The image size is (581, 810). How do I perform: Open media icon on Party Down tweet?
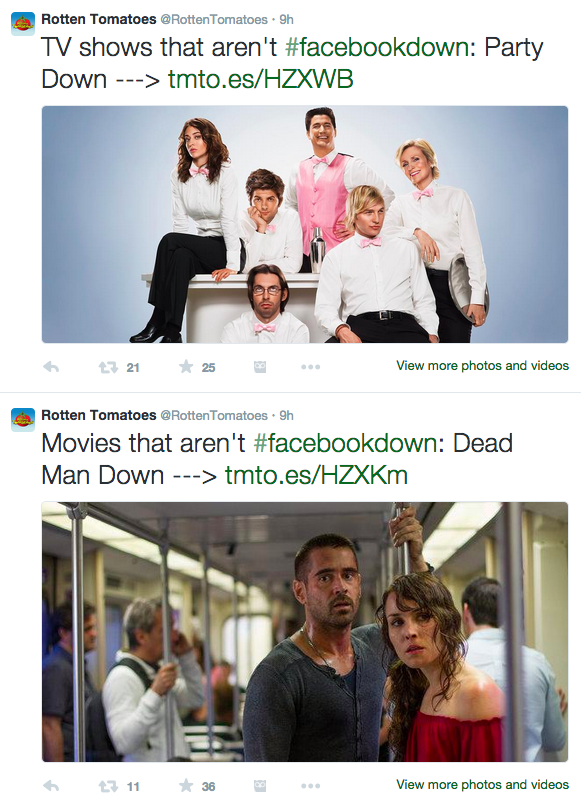coord(260,367)
